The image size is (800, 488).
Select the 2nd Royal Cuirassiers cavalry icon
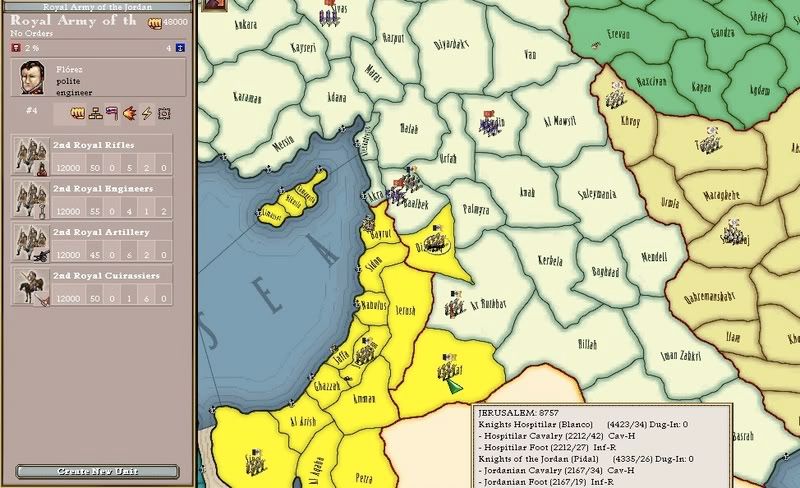tap(31, 286)
